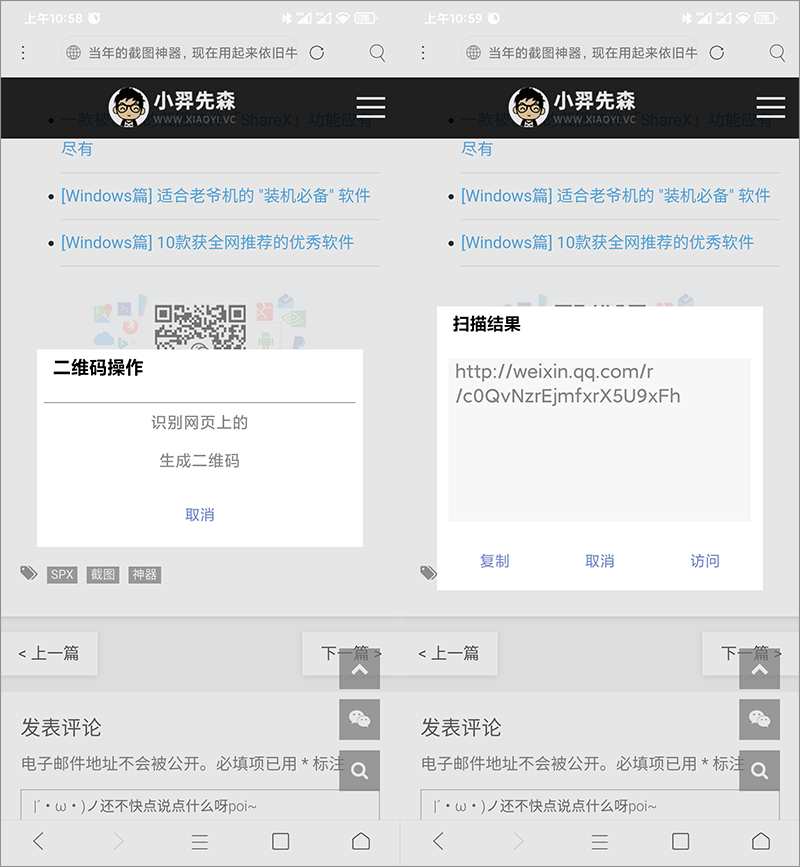Tap WeChat floating button on left phone
The image size is (800, 867).
point(359,719)
